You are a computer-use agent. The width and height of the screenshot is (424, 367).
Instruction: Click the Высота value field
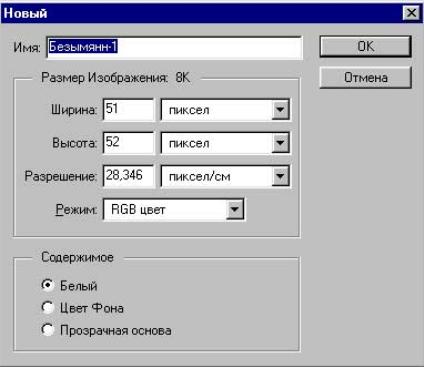(x=129, y=143)
